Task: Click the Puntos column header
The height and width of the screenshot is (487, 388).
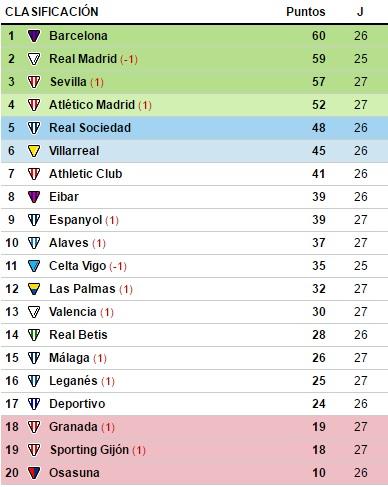Action: point(306,12)
